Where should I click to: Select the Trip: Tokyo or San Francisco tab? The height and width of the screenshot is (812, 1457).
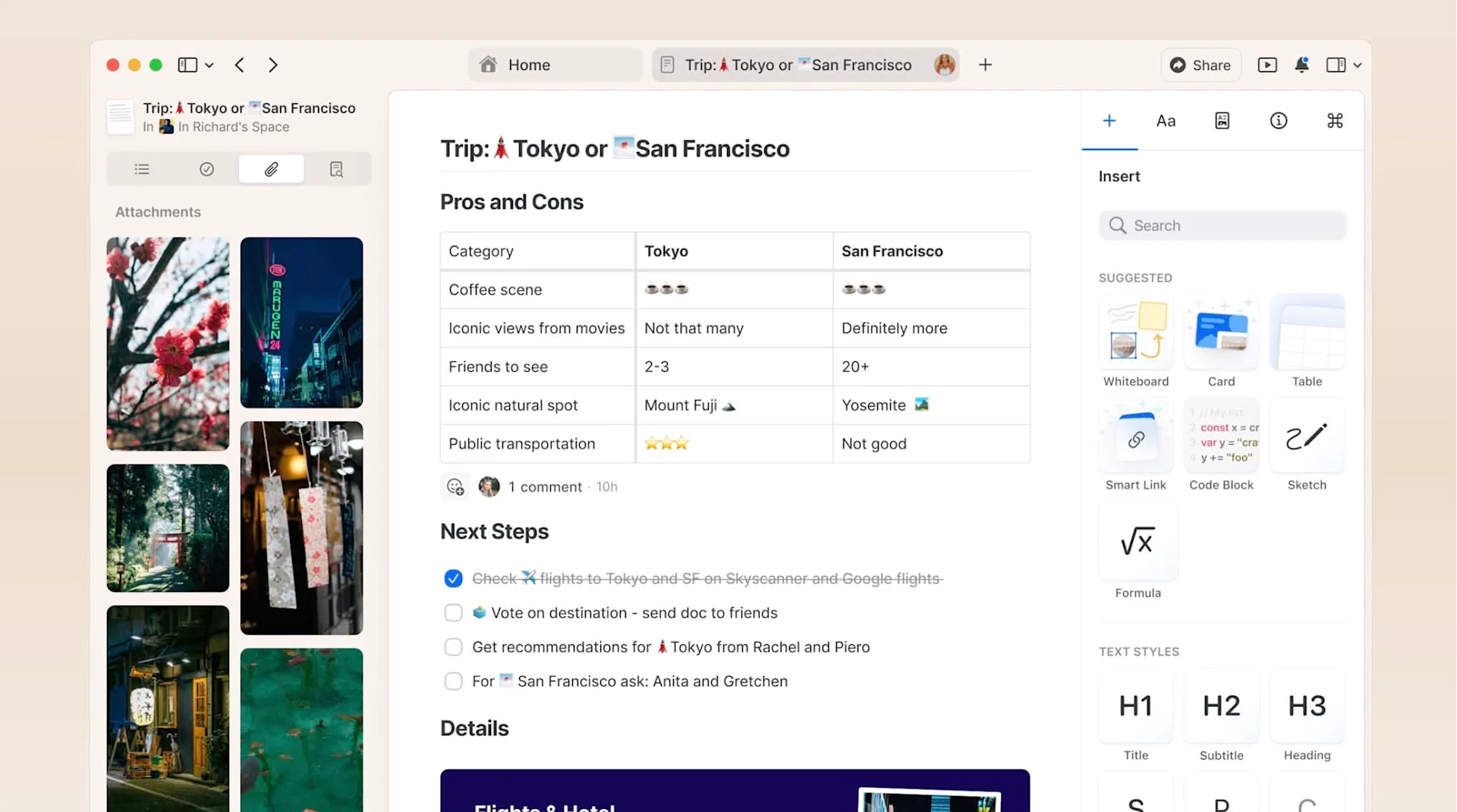[805, 65]
